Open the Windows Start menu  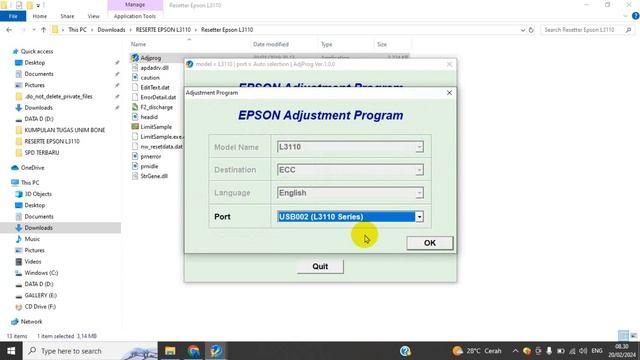pos(11,351)
